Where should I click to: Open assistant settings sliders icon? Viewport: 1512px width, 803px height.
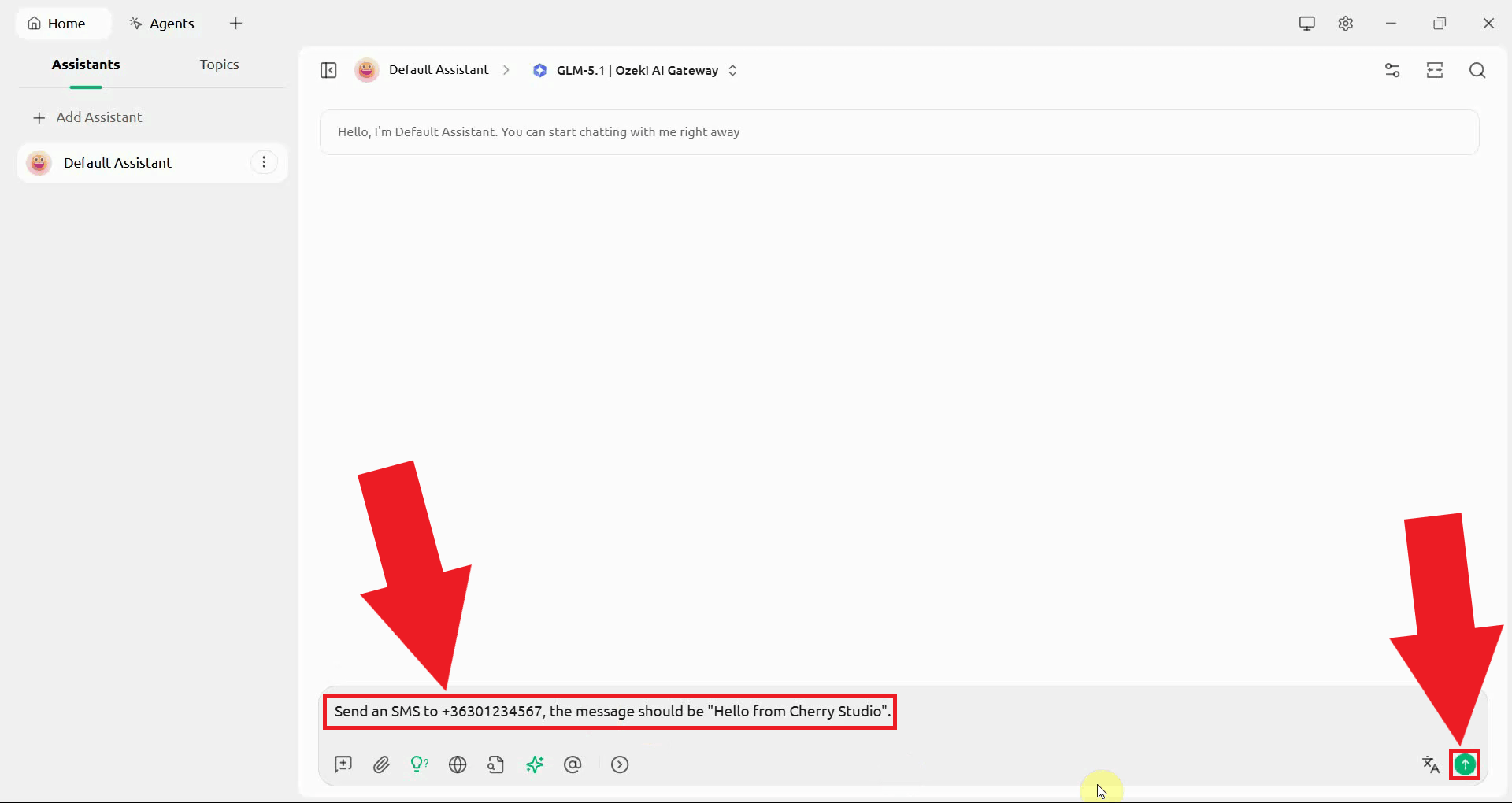[x=1392, y=71]
